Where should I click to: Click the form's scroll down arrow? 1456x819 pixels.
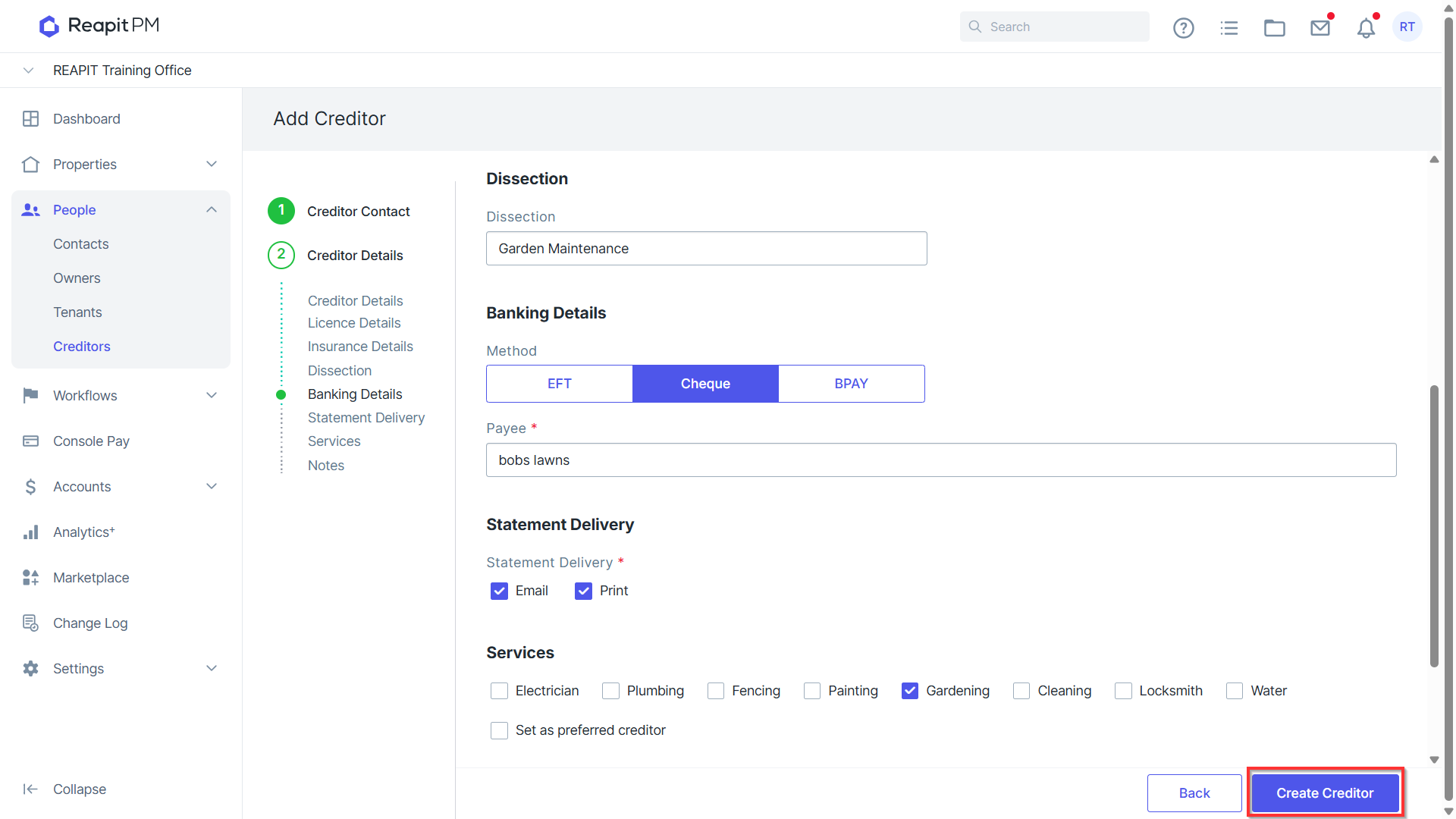pyautogui.click(x=1434, y=760)
